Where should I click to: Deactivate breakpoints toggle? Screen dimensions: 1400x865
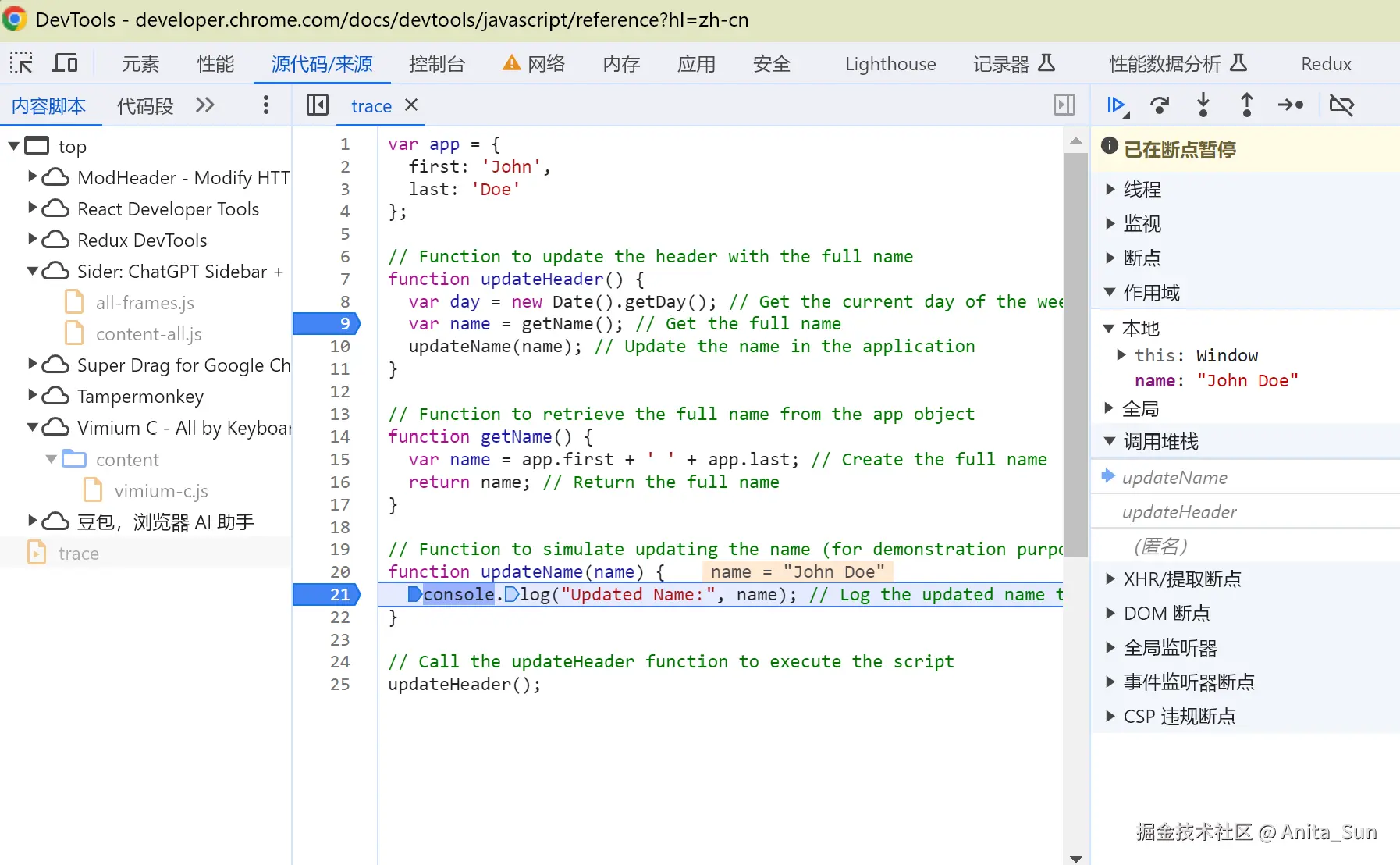pyautogui.click(x=1341, y=105)
